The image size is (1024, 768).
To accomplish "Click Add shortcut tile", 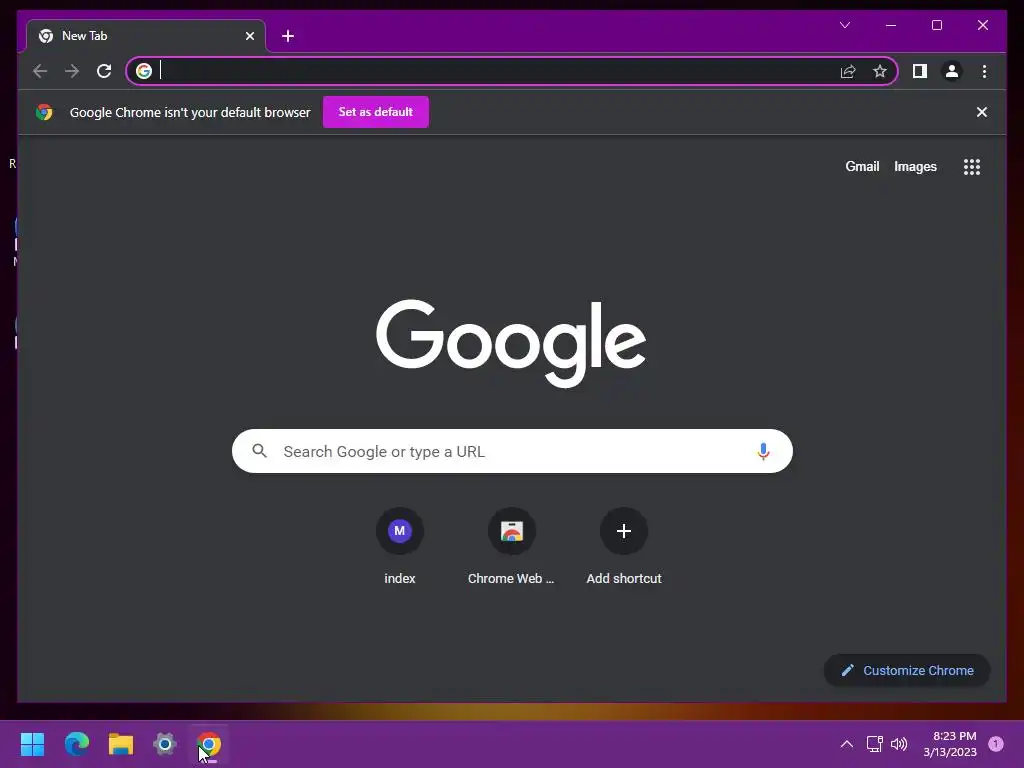I will coord(624,547).
